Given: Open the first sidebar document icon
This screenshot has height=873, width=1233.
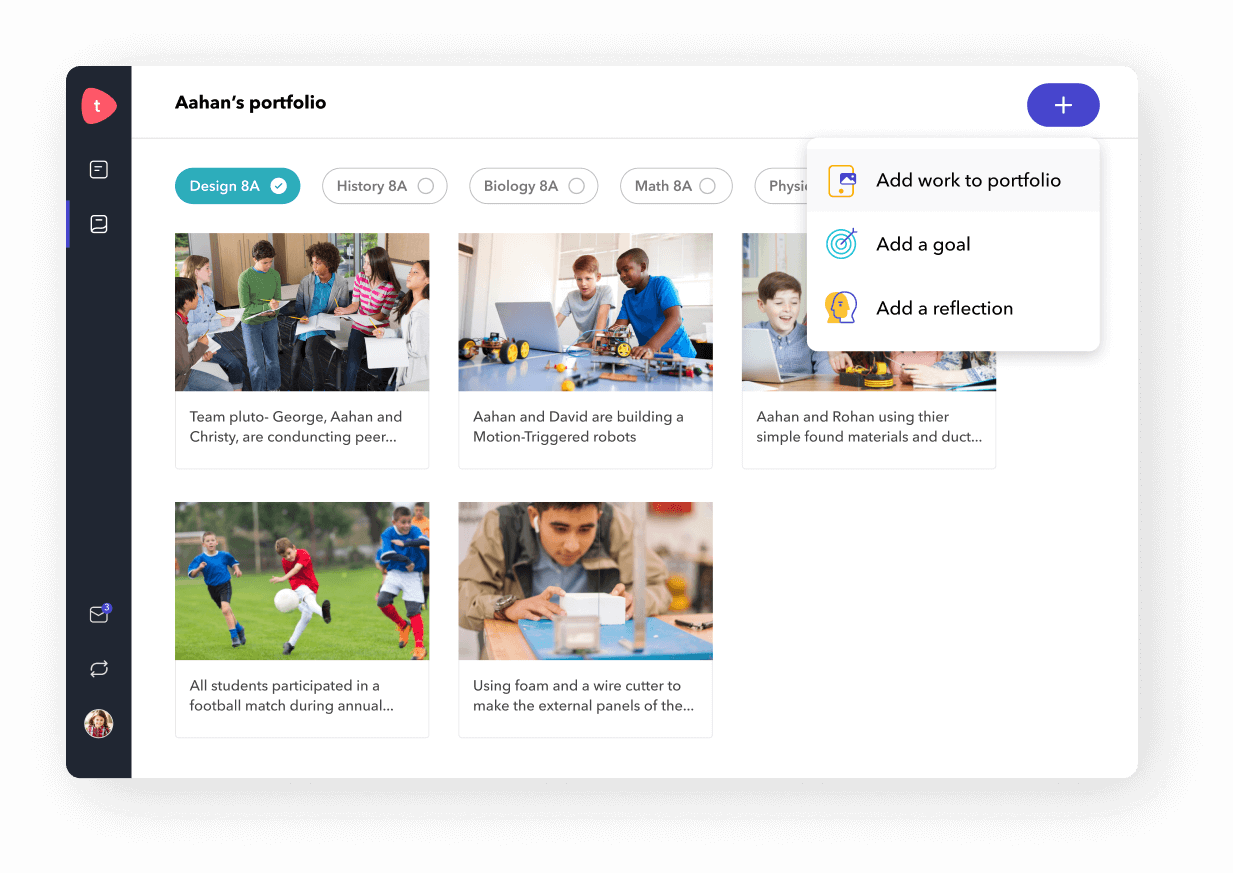Looking at the screenshot, I should click(x=99, y=170).
